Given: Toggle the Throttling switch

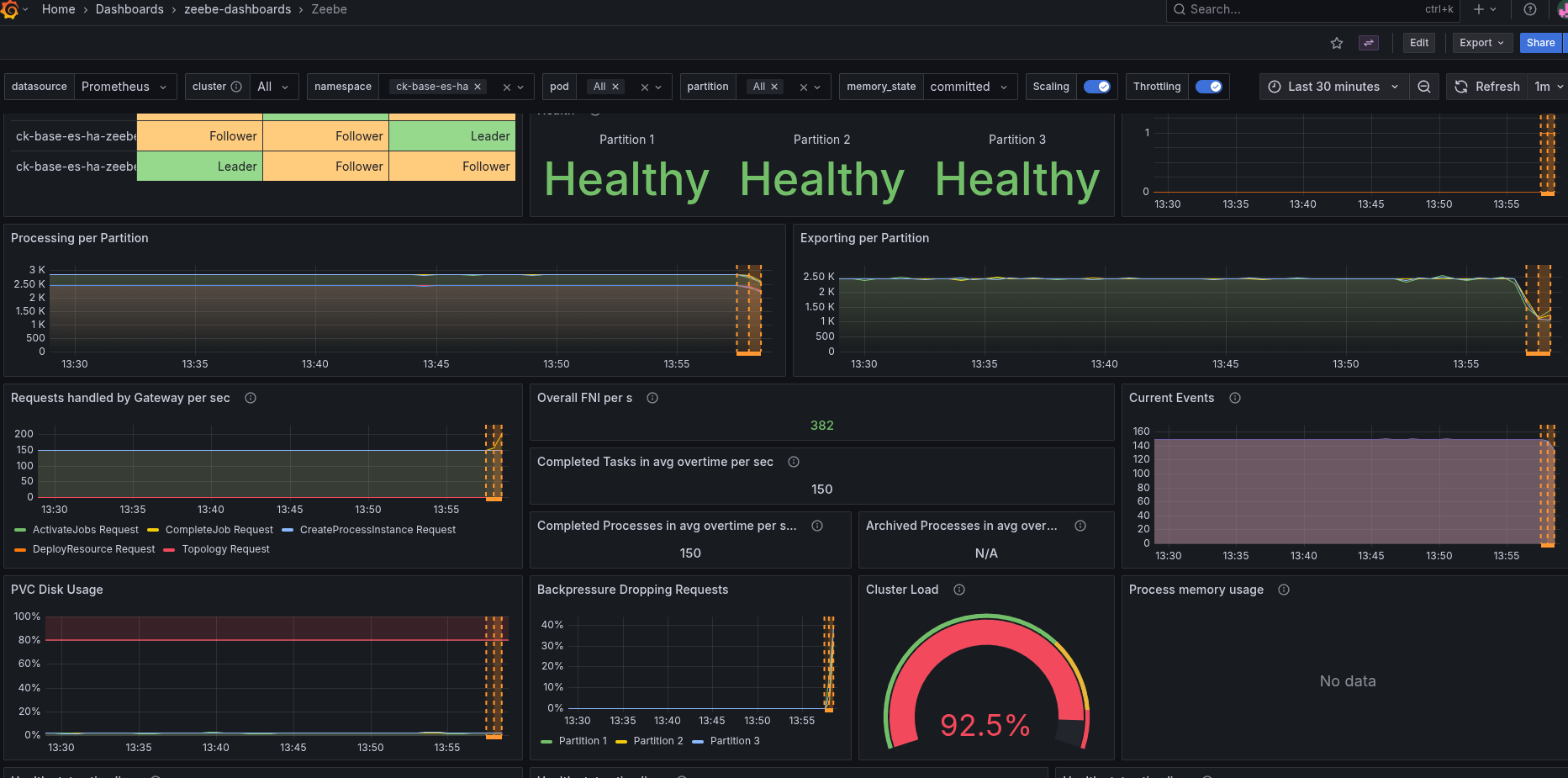Looking at the screenshot, I should [x=1208, y=87].
